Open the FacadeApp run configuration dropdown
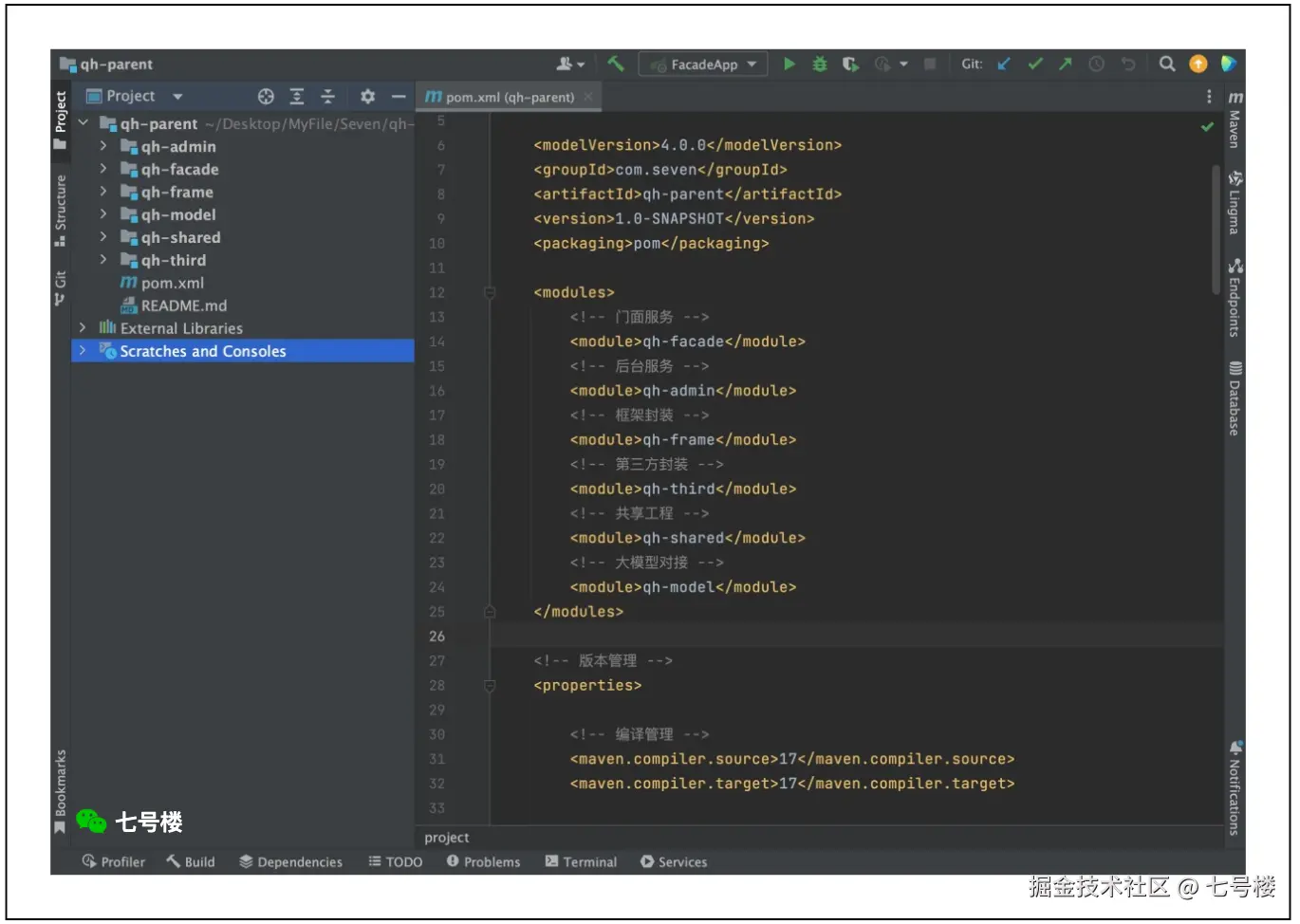The height and width of the screenshot is (924, 1300). point(704,64)
